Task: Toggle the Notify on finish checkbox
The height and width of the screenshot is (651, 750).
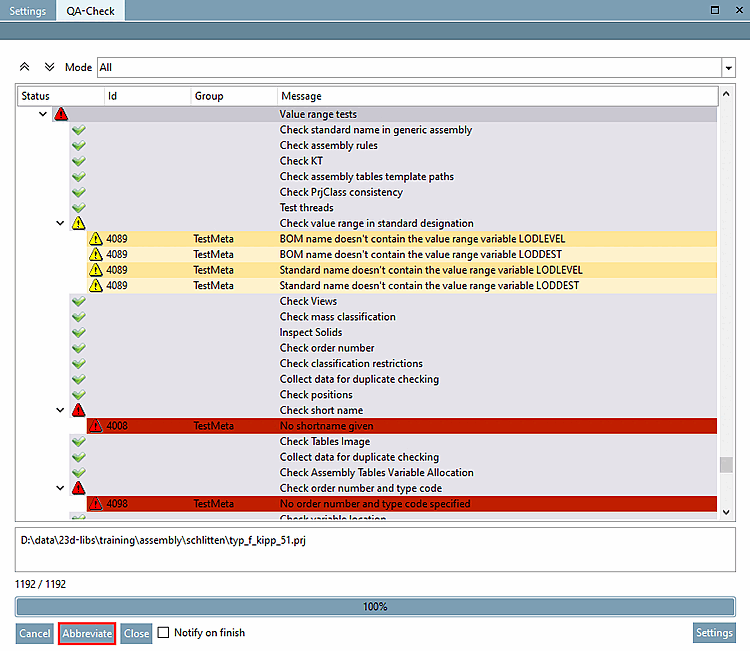Action: coord(164,632)
